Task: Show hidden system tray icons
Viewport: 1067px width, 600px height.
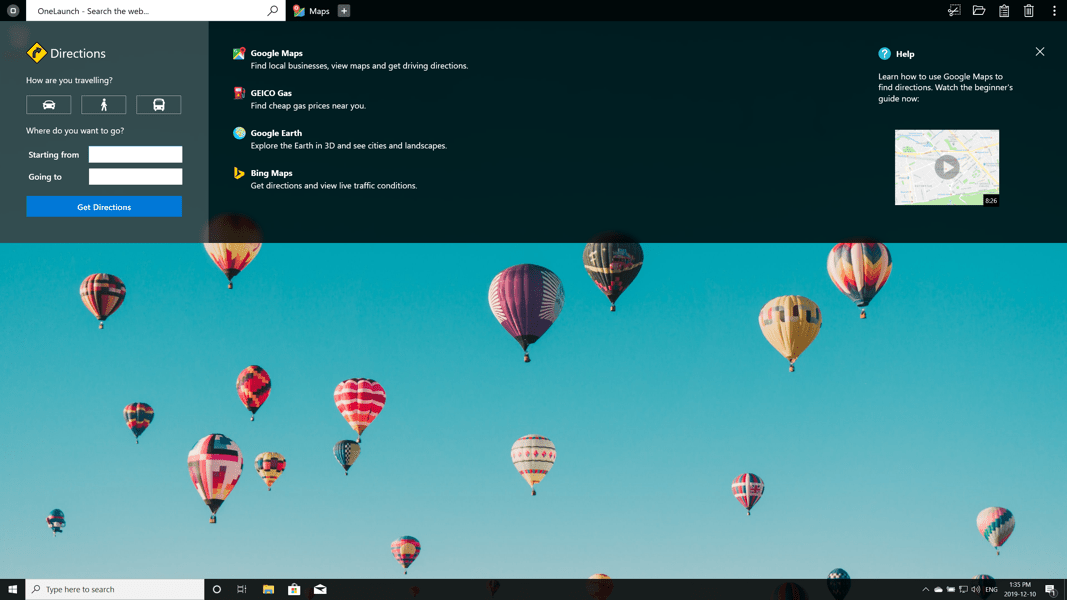Action: click(x=925, y=590)
